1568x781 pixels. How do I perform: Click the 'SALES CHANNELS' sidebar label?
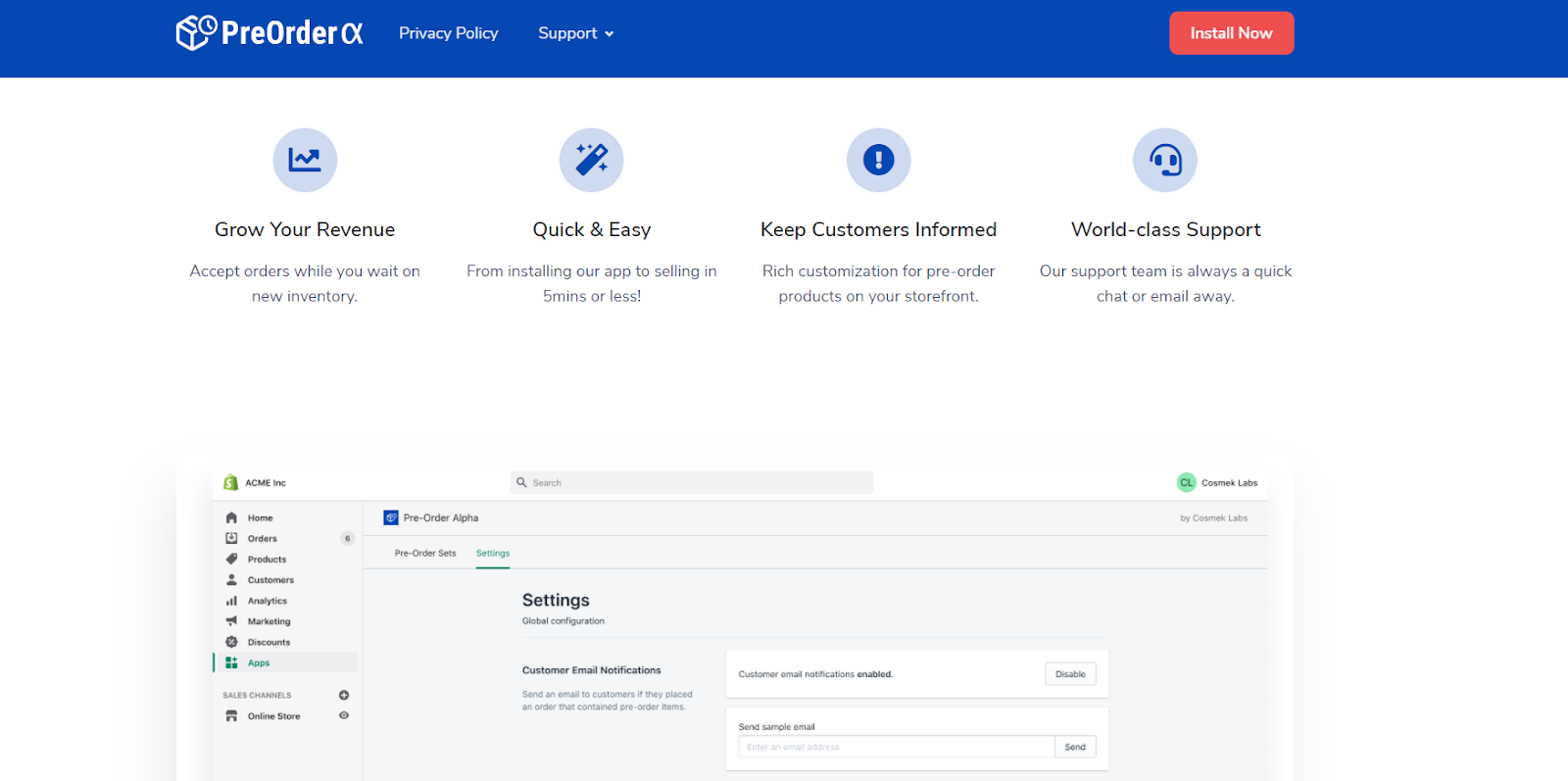257,696
